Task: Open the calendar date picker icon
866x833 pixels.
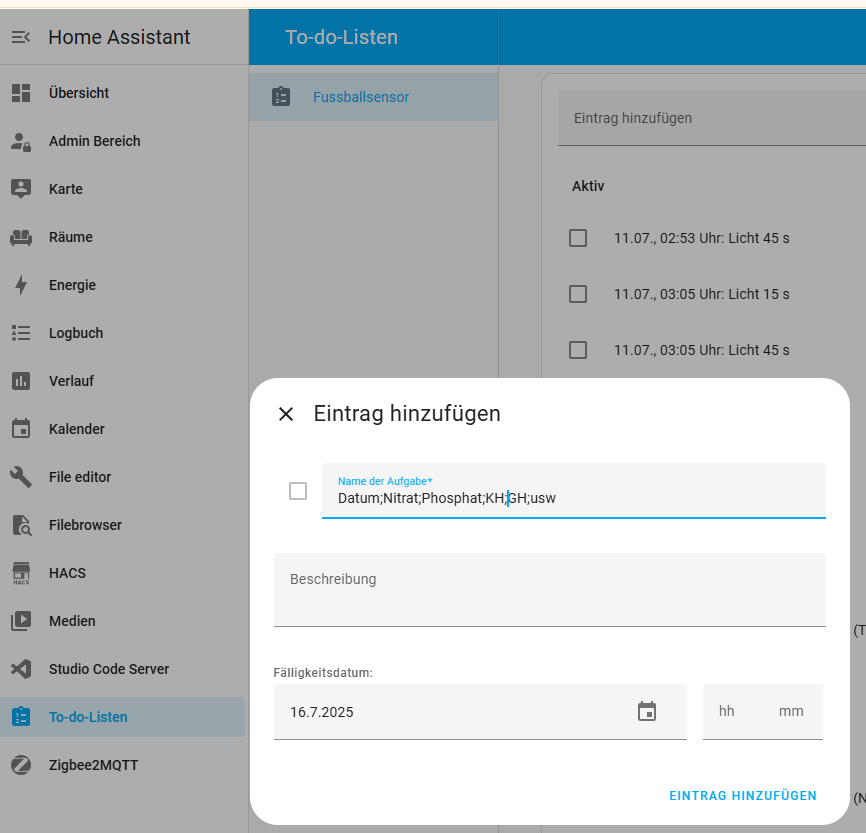Action: 647,712
